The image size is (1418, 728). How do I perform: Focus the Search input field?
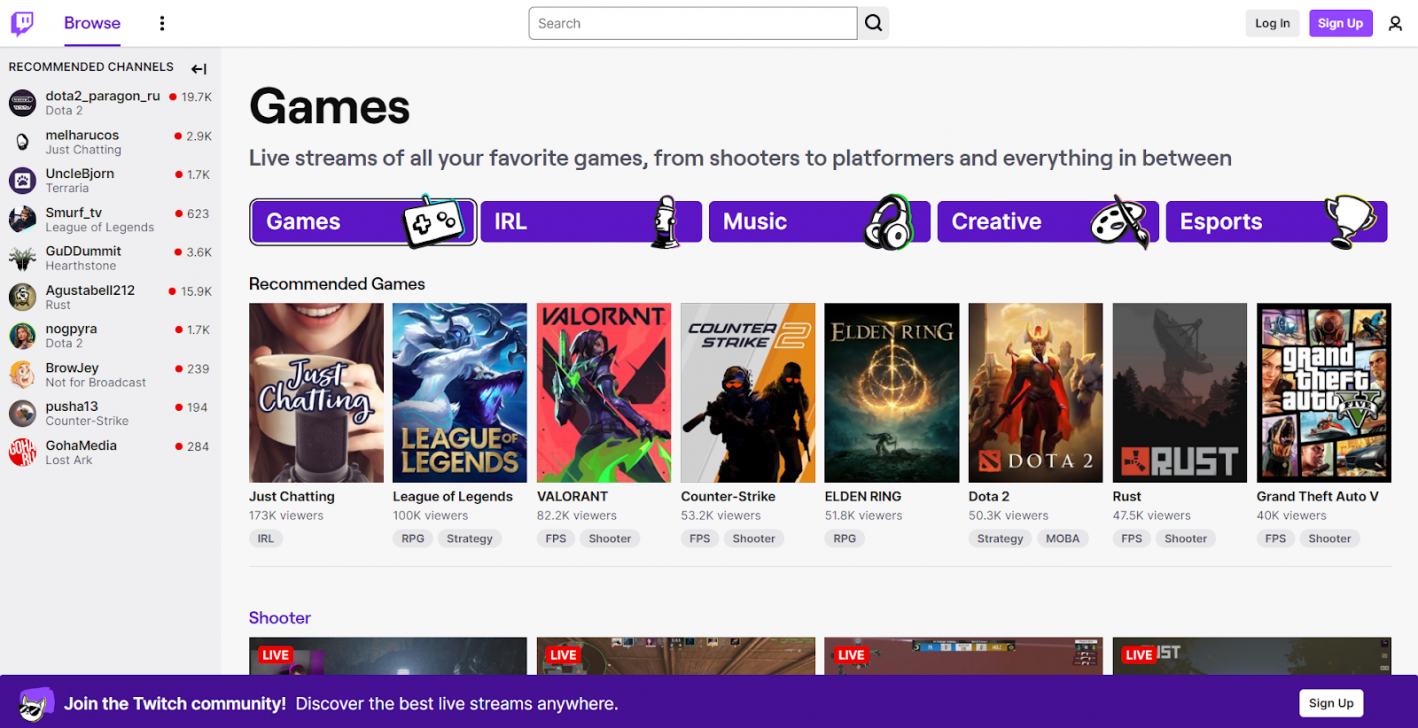coord(693,23)
